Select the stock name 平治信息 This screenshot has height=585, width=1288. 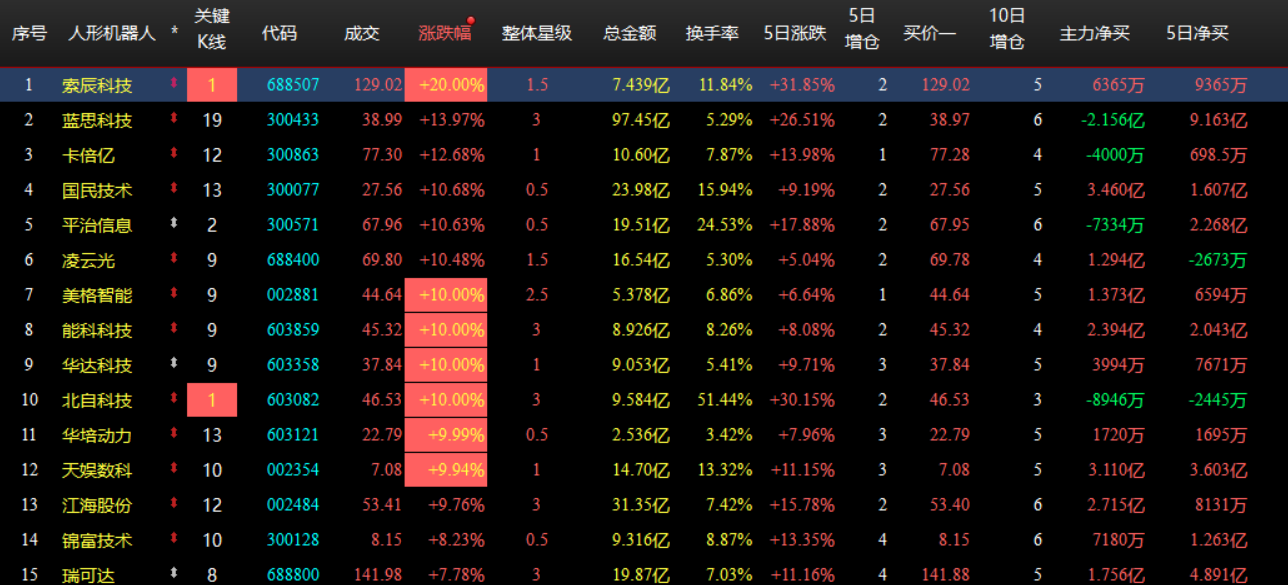97,226
